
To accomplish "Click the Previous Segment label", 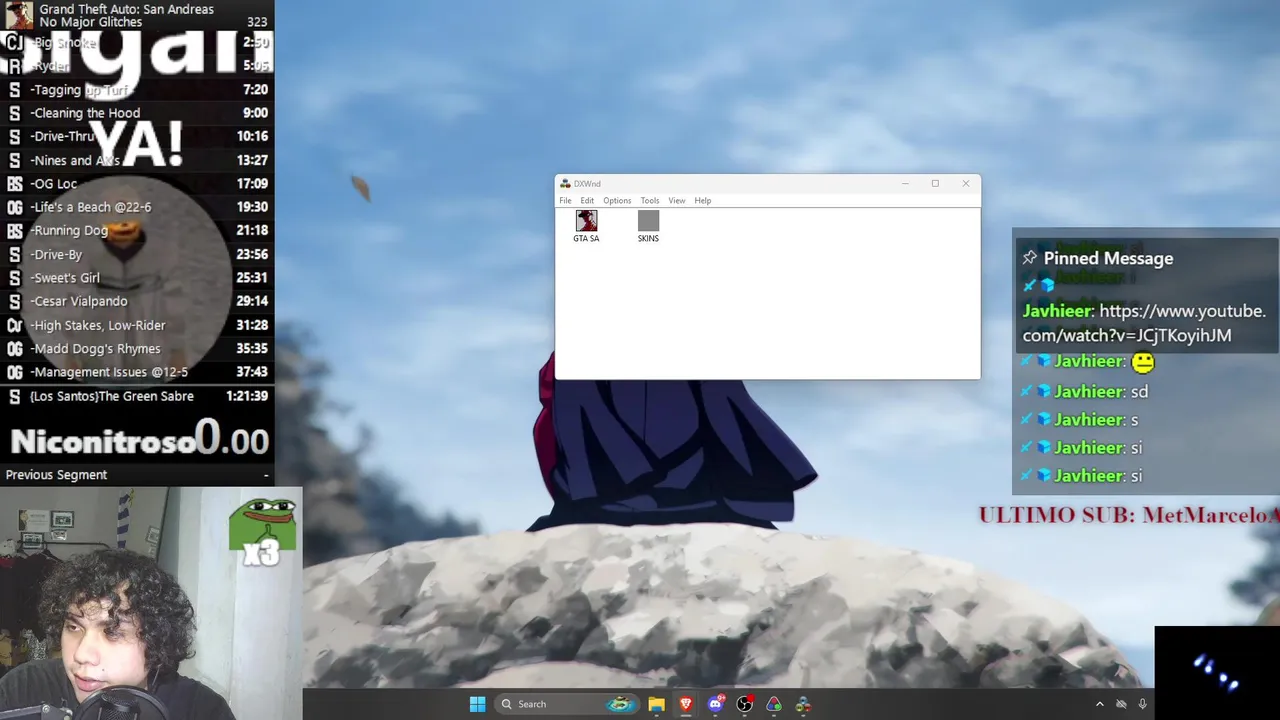I will (56, 475).
